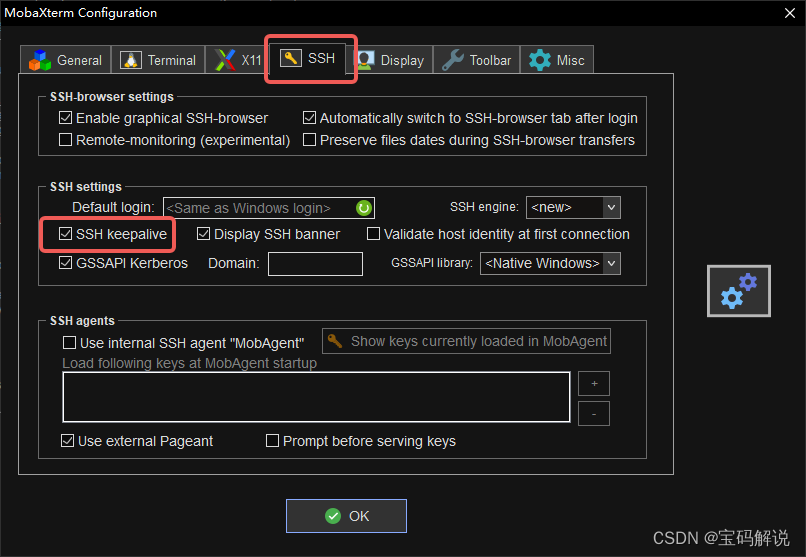
Task: Enable Validate host identity at first connection
Action: [x=374, y=234]
